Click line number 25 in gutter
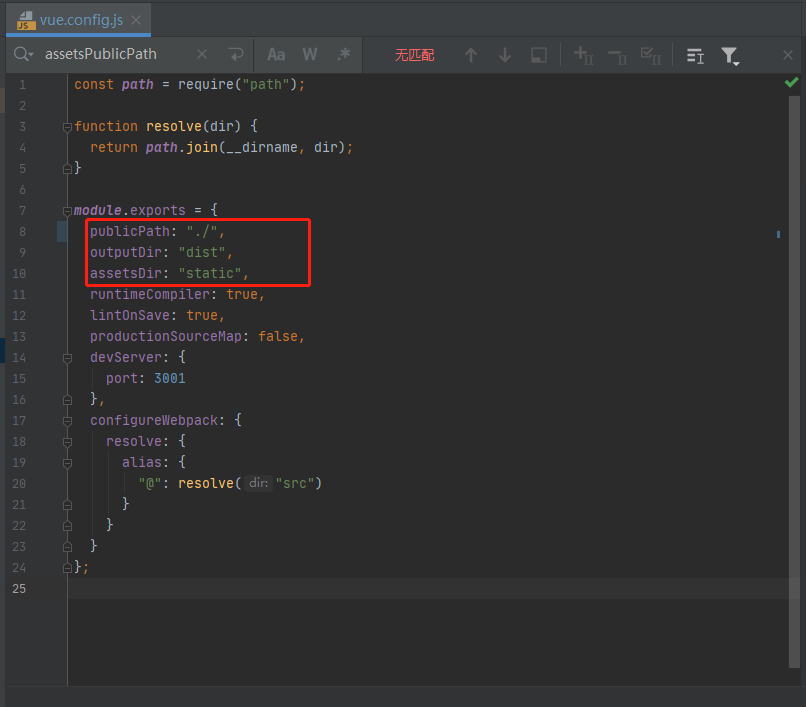 (19, 588)
